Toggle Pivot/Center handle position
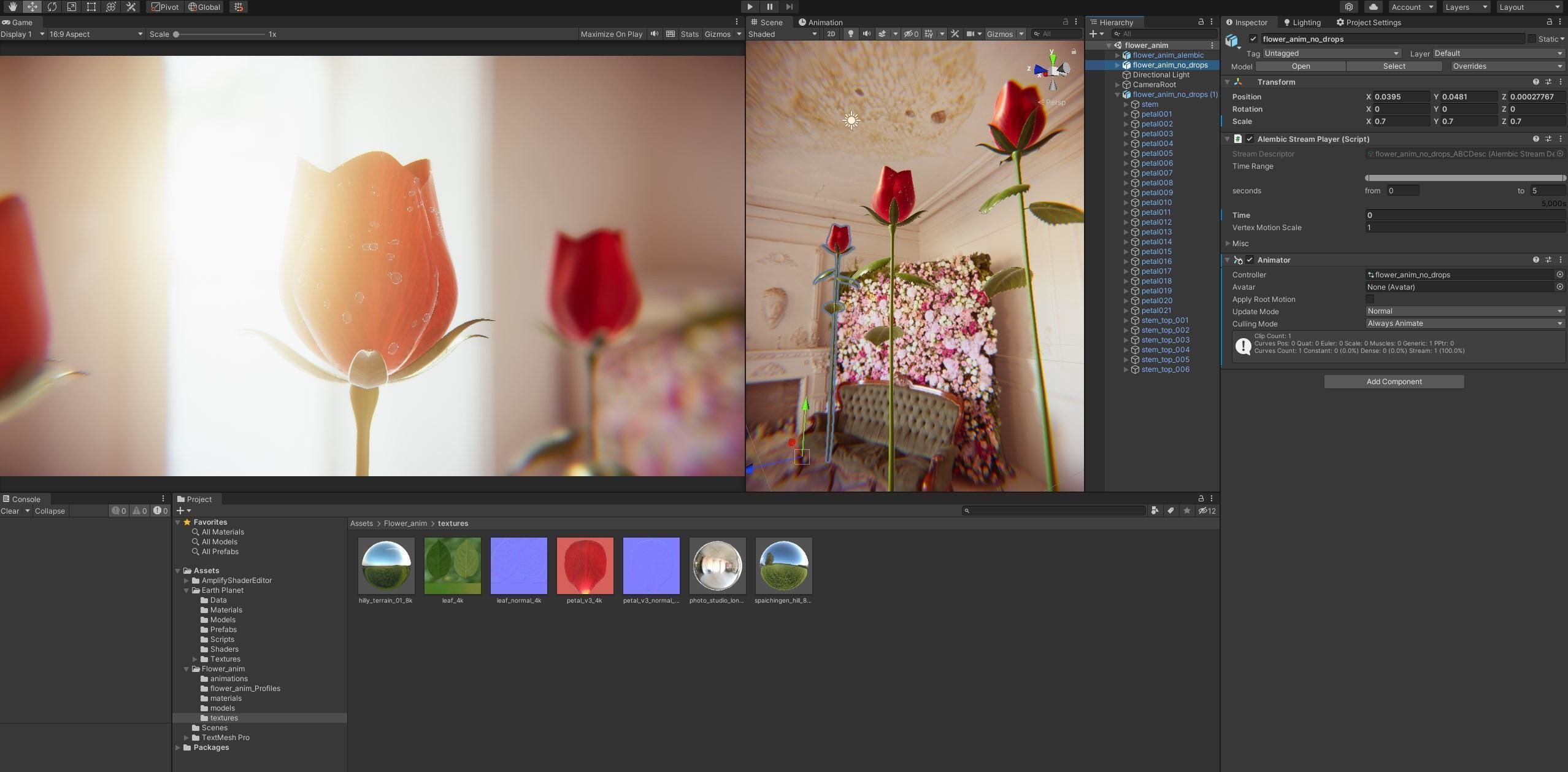Screen dimensions: 1568x772 point(165,7)
